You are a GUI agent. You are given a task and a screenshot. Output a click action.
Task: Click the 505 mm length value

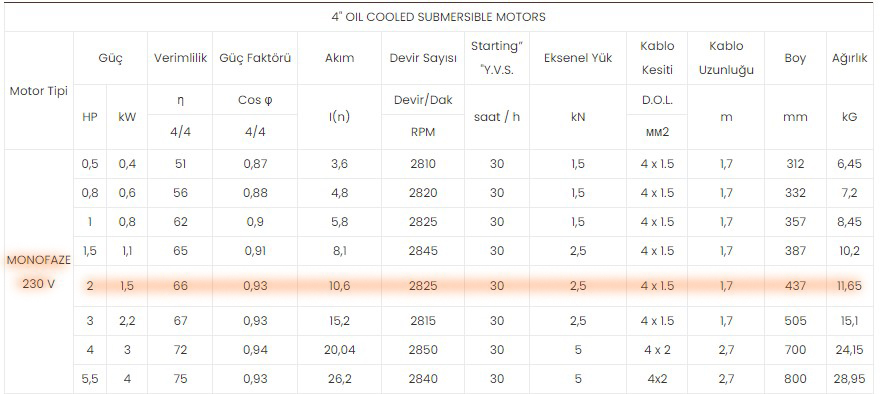(795, 321)
